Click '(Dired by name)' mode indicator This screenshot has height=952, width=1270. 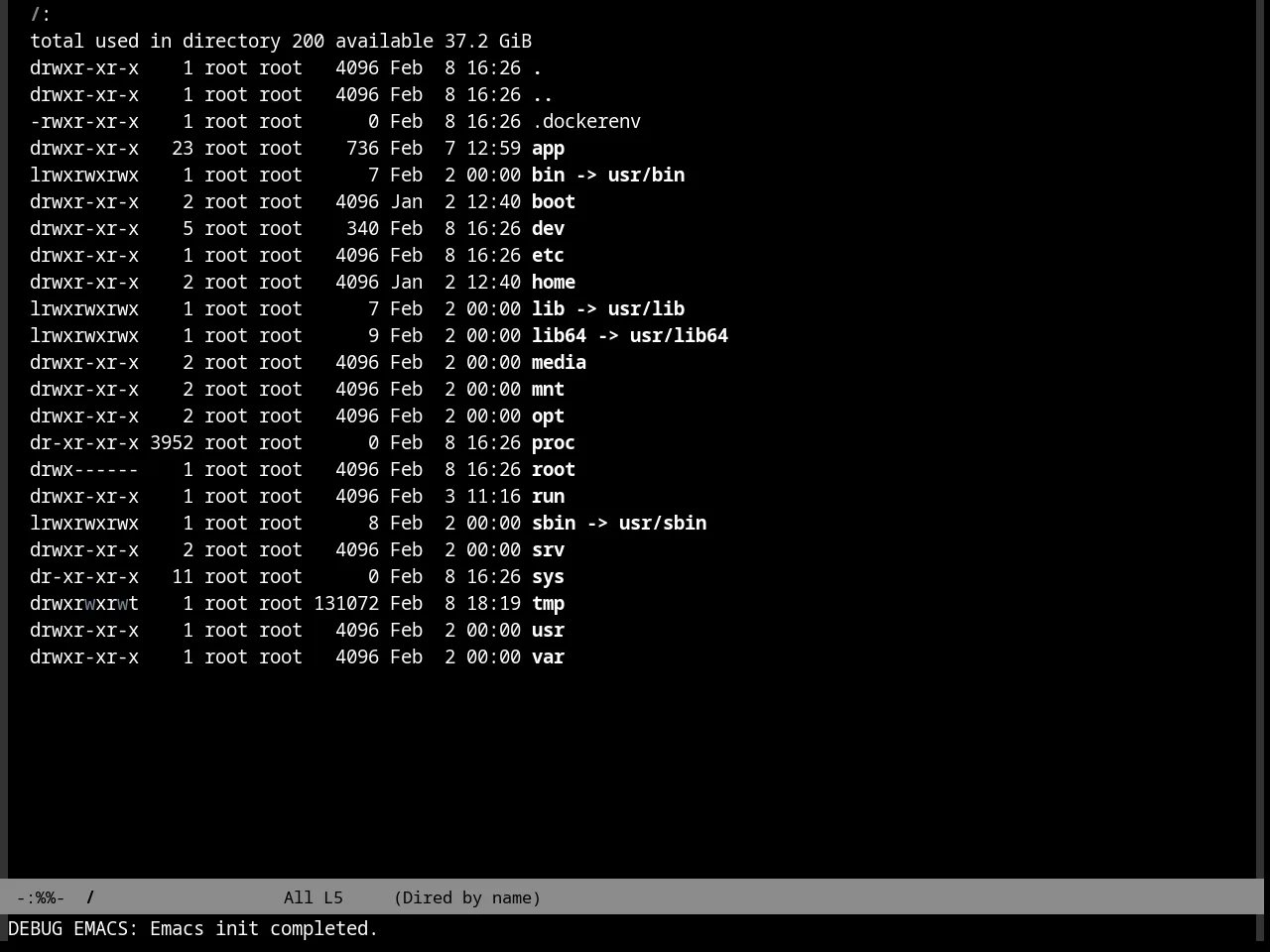pyautogui.click(x=467, y=897)
